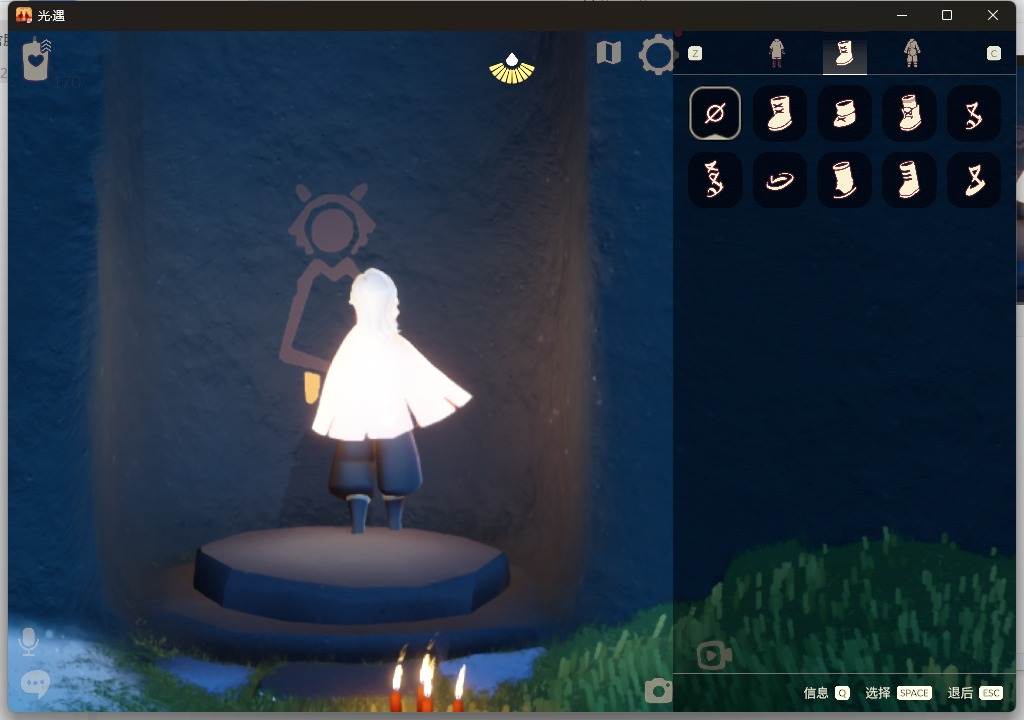Start video recording with the camcorder icon
Screen dimensions: 1024x720
[714, 656]
